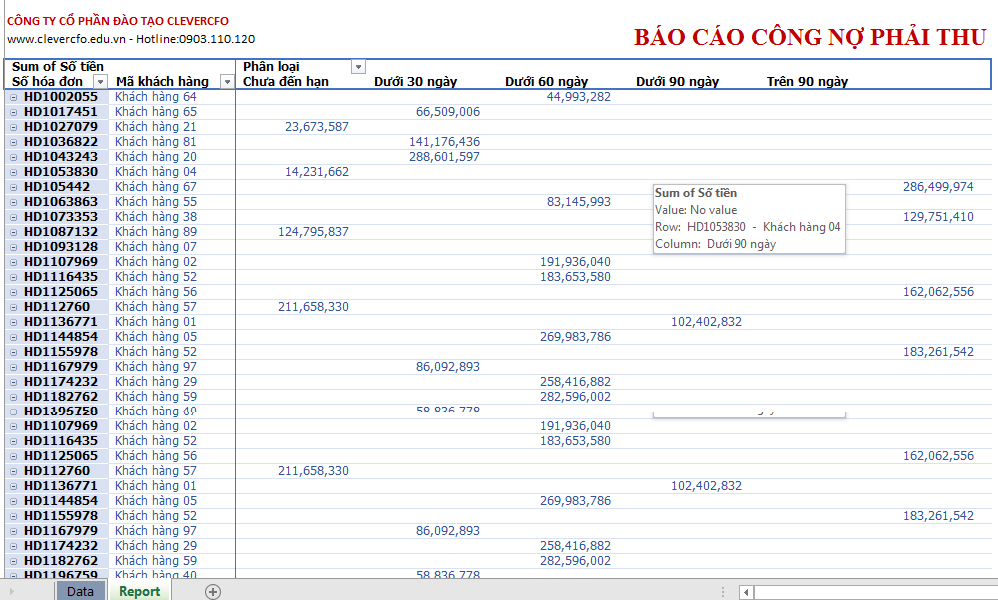This screenshot has height=600, width=998.
Task: Select the Report sheet tab
Action: pyautogui.click(x=139, y=591)
